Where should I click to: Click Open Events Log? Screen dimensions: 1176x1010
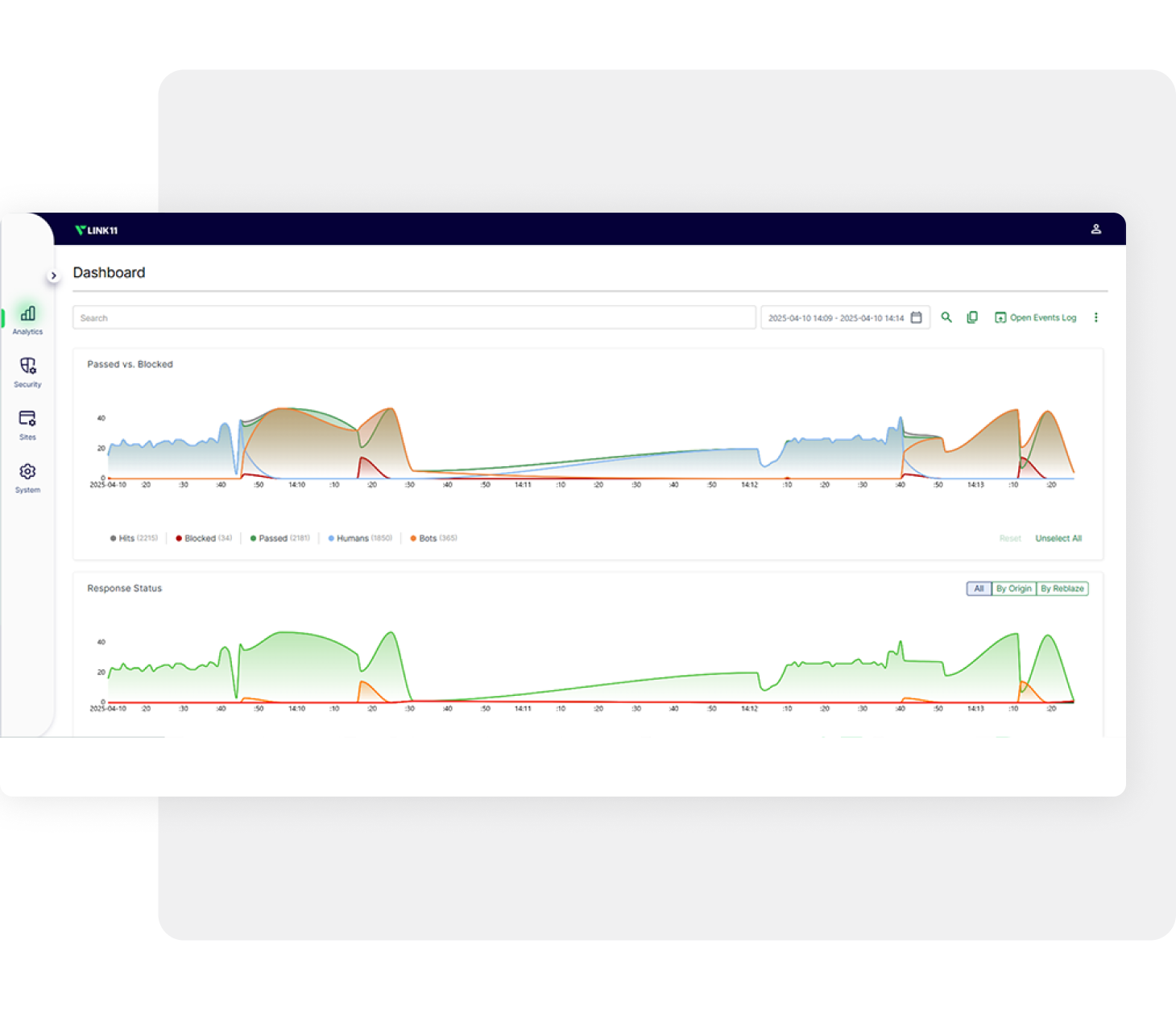tap(1036, 317)
